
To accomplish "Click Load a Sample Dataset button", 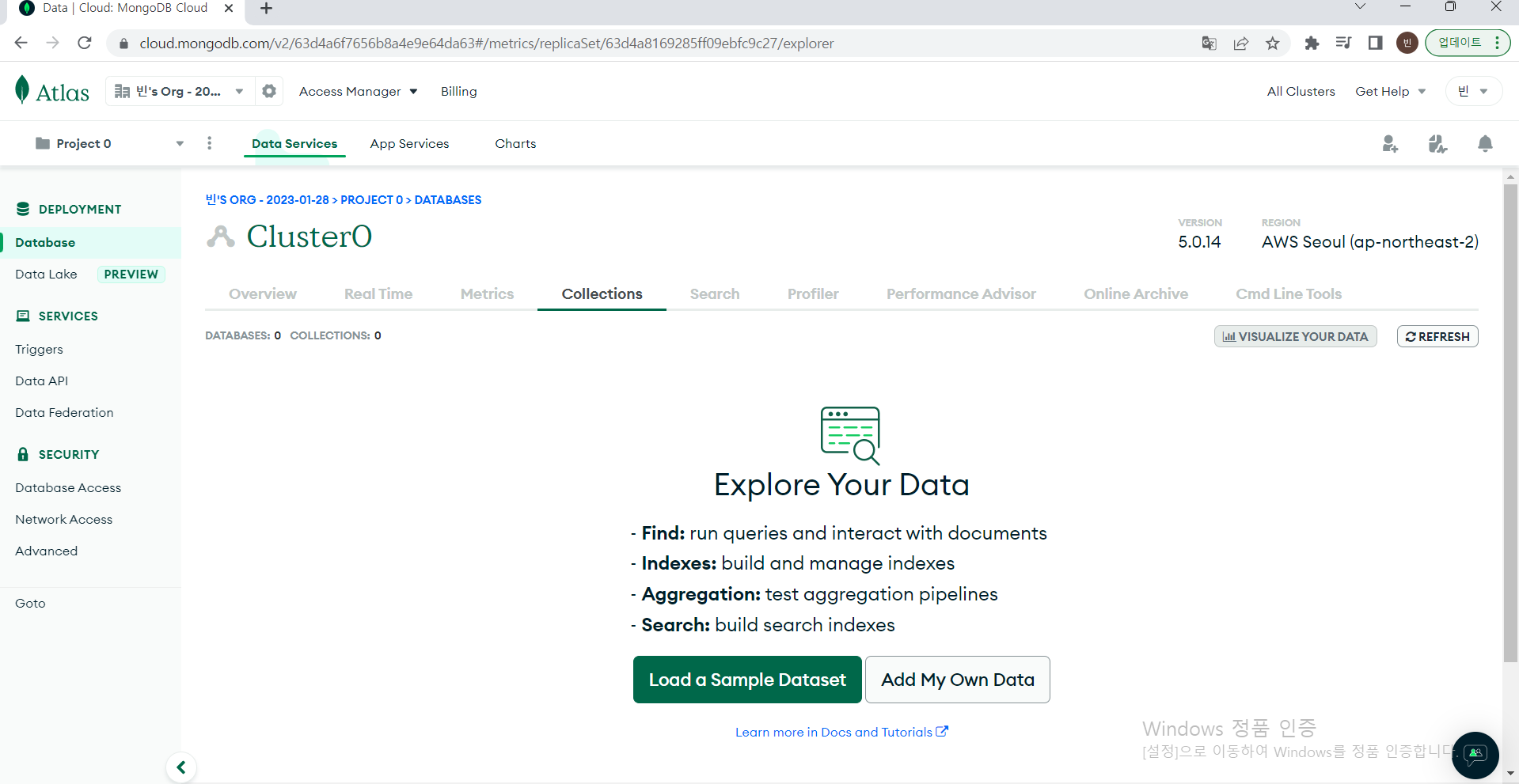I will pos(747,680).
